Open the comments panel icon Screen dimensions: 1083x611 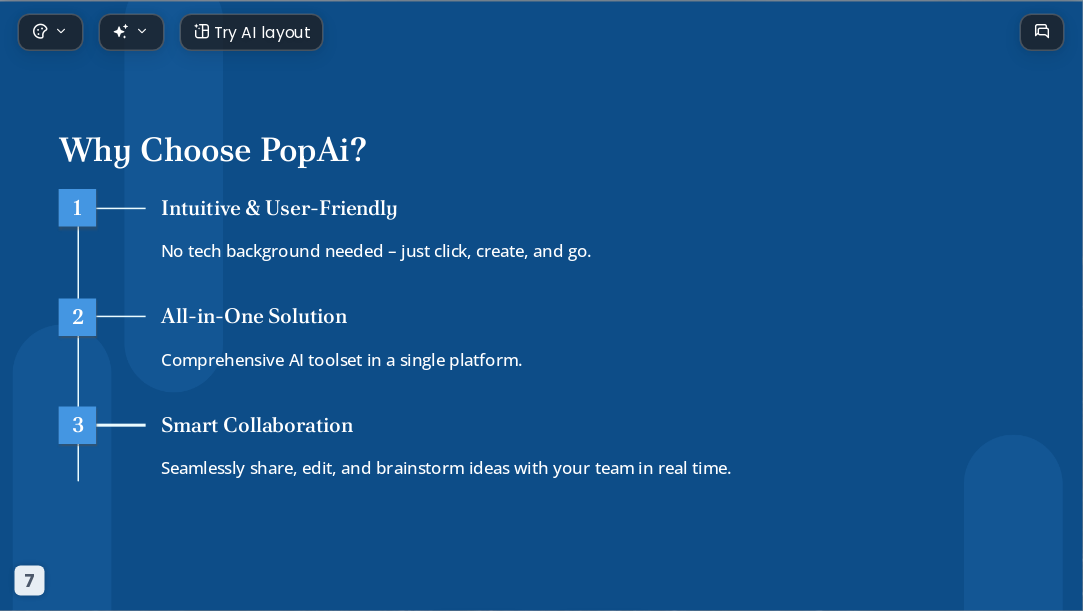(1042, 32)
